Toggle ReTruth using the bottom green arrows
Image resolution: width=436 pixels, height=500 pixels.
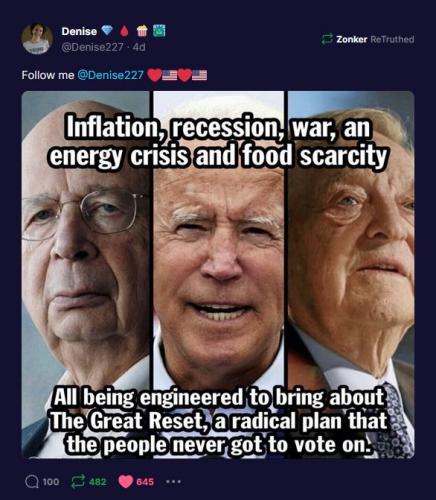pos(79,482)
